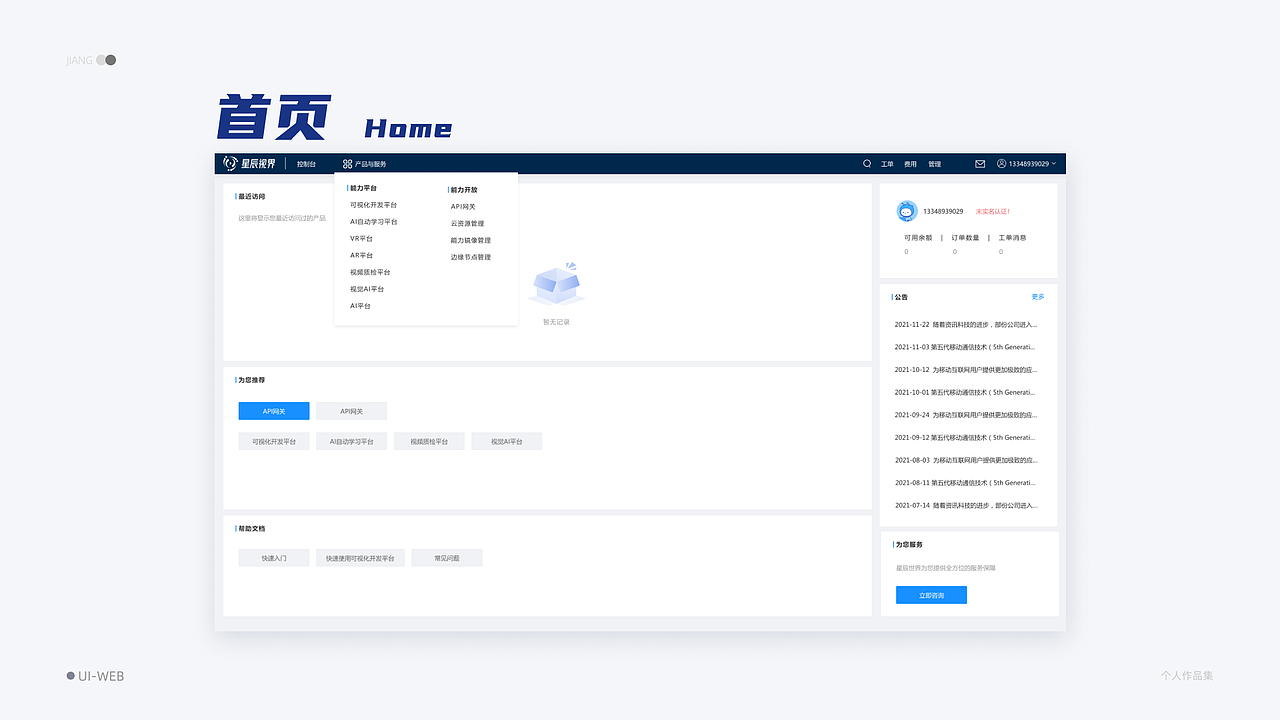The image size is (1280, 720).
Task: Open 管理 in the top navigation
Action: [934, 163]
